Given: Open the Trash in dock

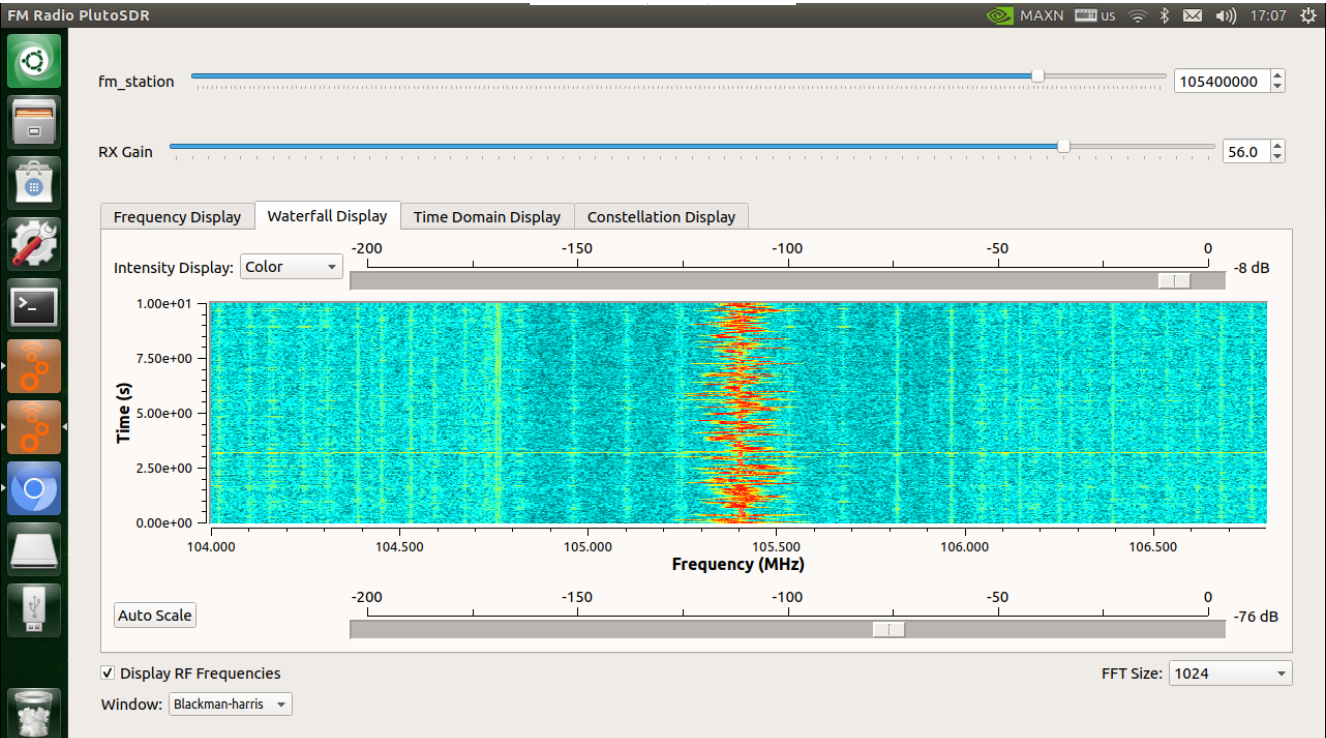Looking at the screenshot, I should tap(35, 712).
